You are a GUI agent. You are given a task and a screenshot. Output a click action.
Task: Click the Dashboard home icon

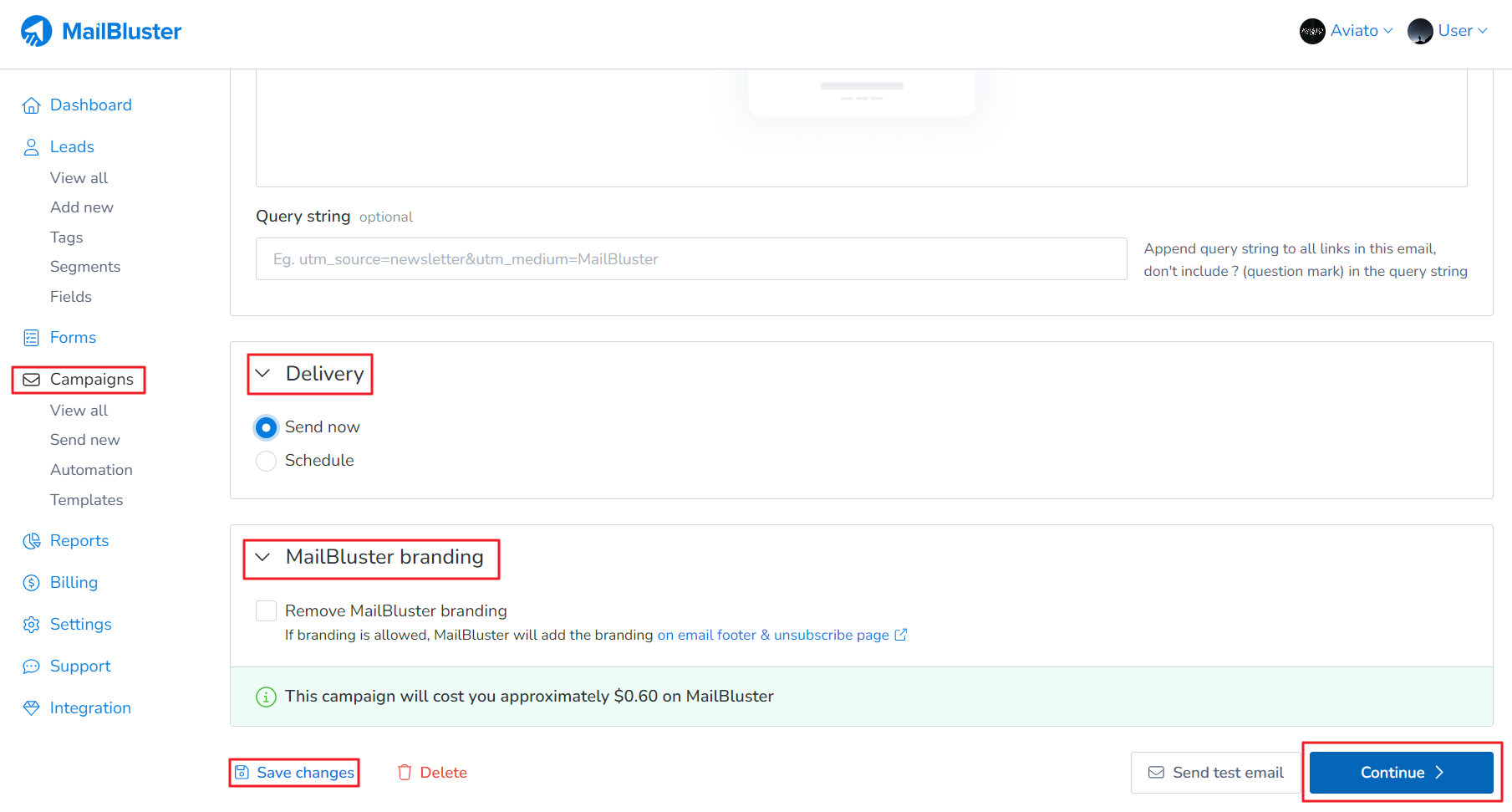click(32, 105)
